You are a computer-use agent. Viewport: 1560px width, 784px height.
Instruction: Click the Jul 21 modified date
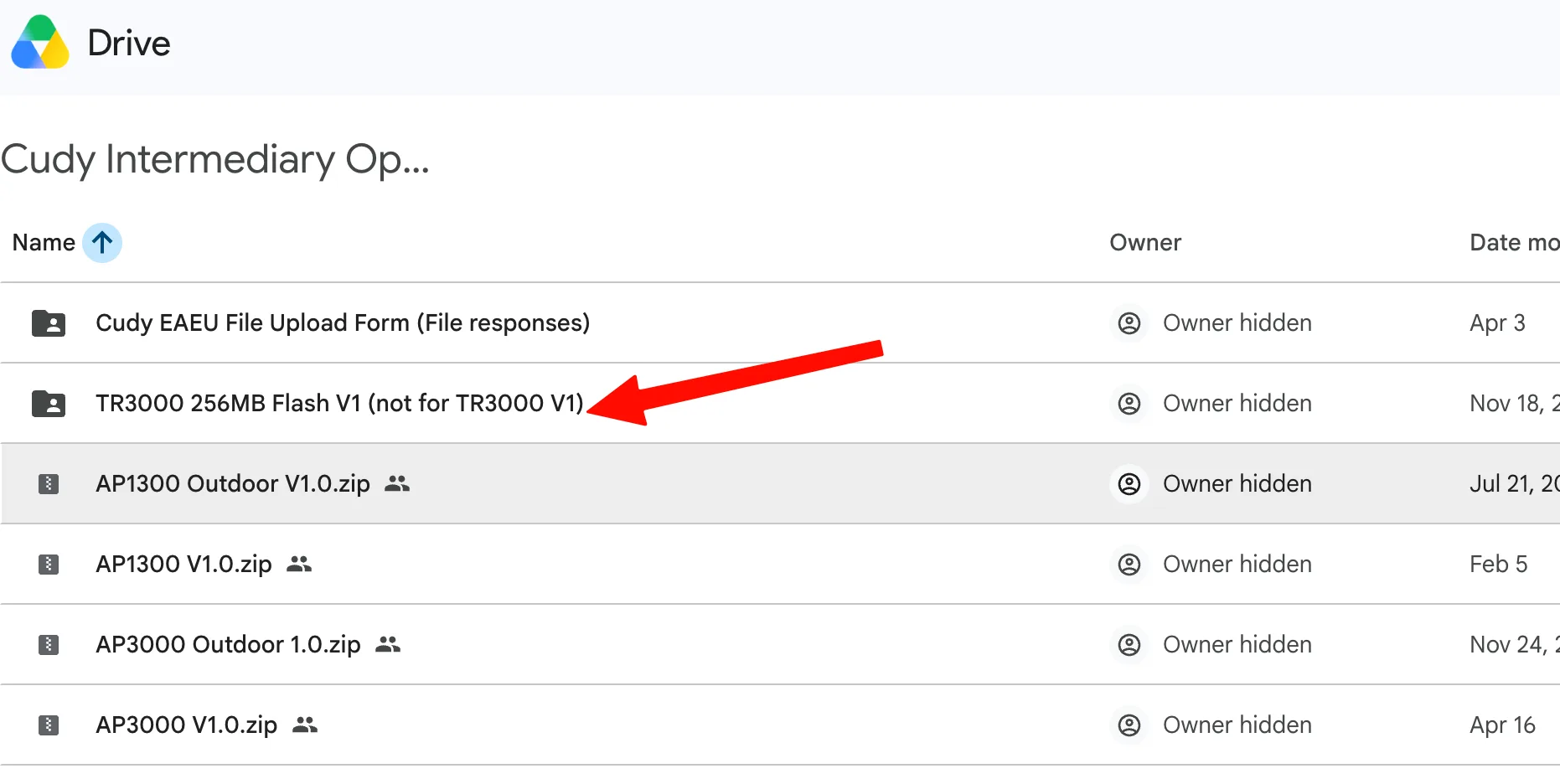pos(1515,484)
